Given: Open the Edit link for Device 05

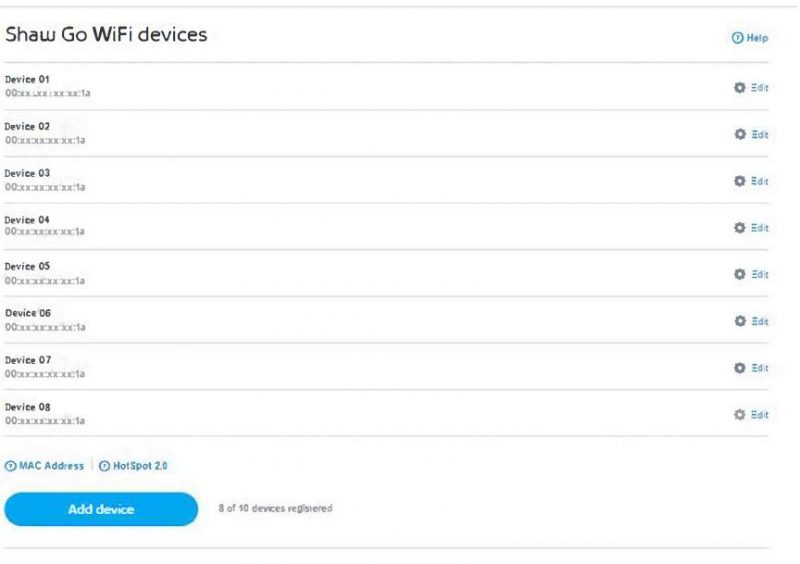Looking at the screenshot, I should (x=760, y=275).
